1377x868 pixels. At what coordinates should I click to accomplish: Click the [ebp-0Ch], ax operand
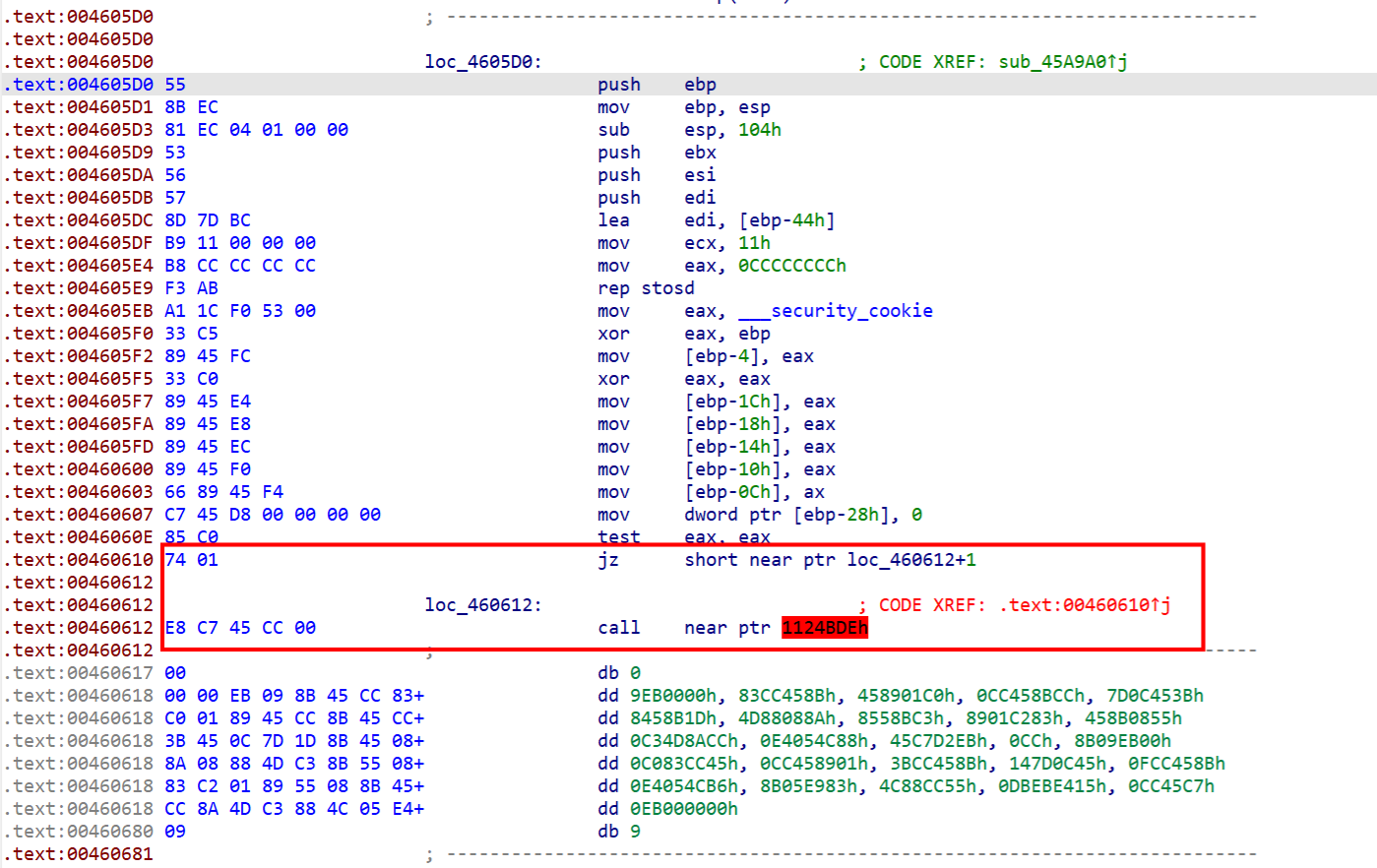[755, 492]
